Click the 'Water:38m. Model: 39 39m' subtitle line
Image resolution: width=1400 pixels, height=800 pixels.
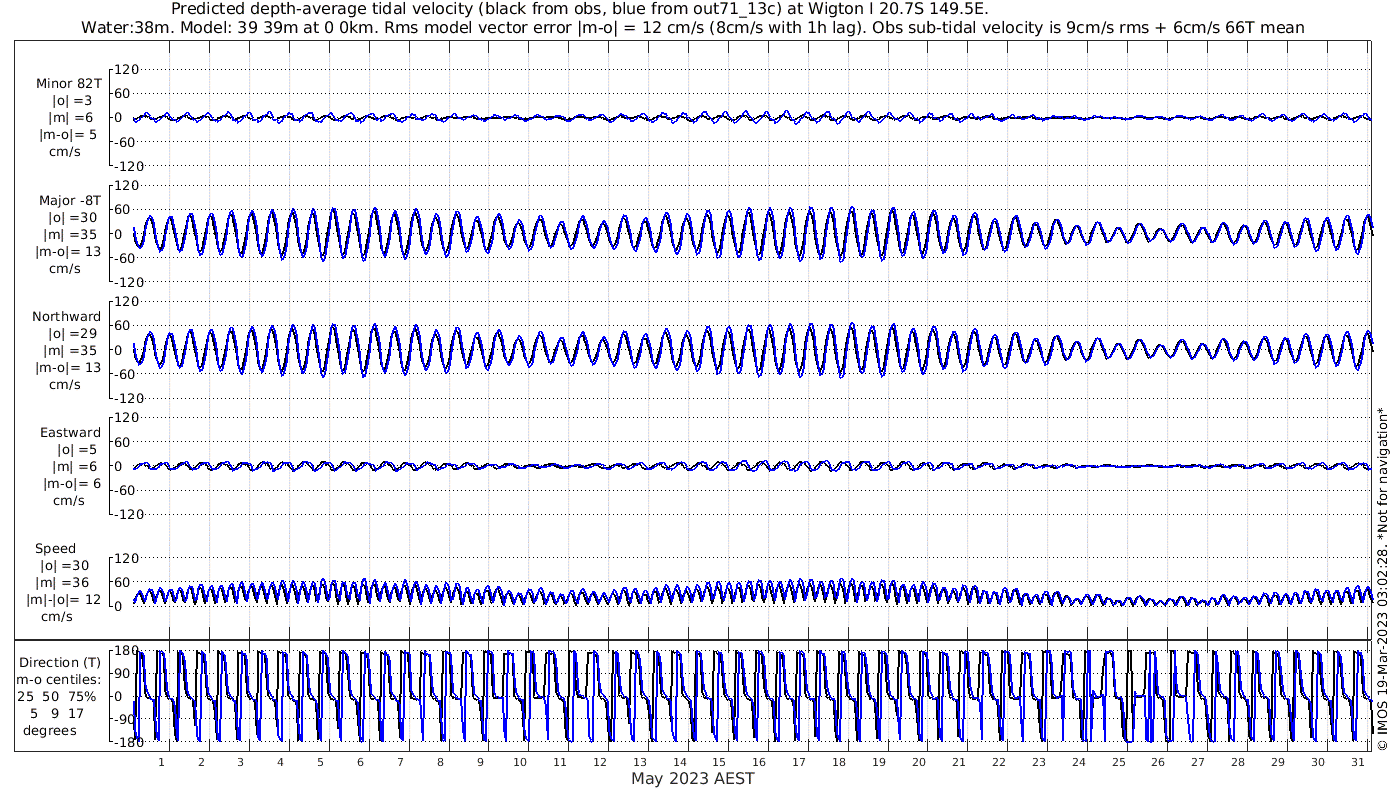[693, 27]
